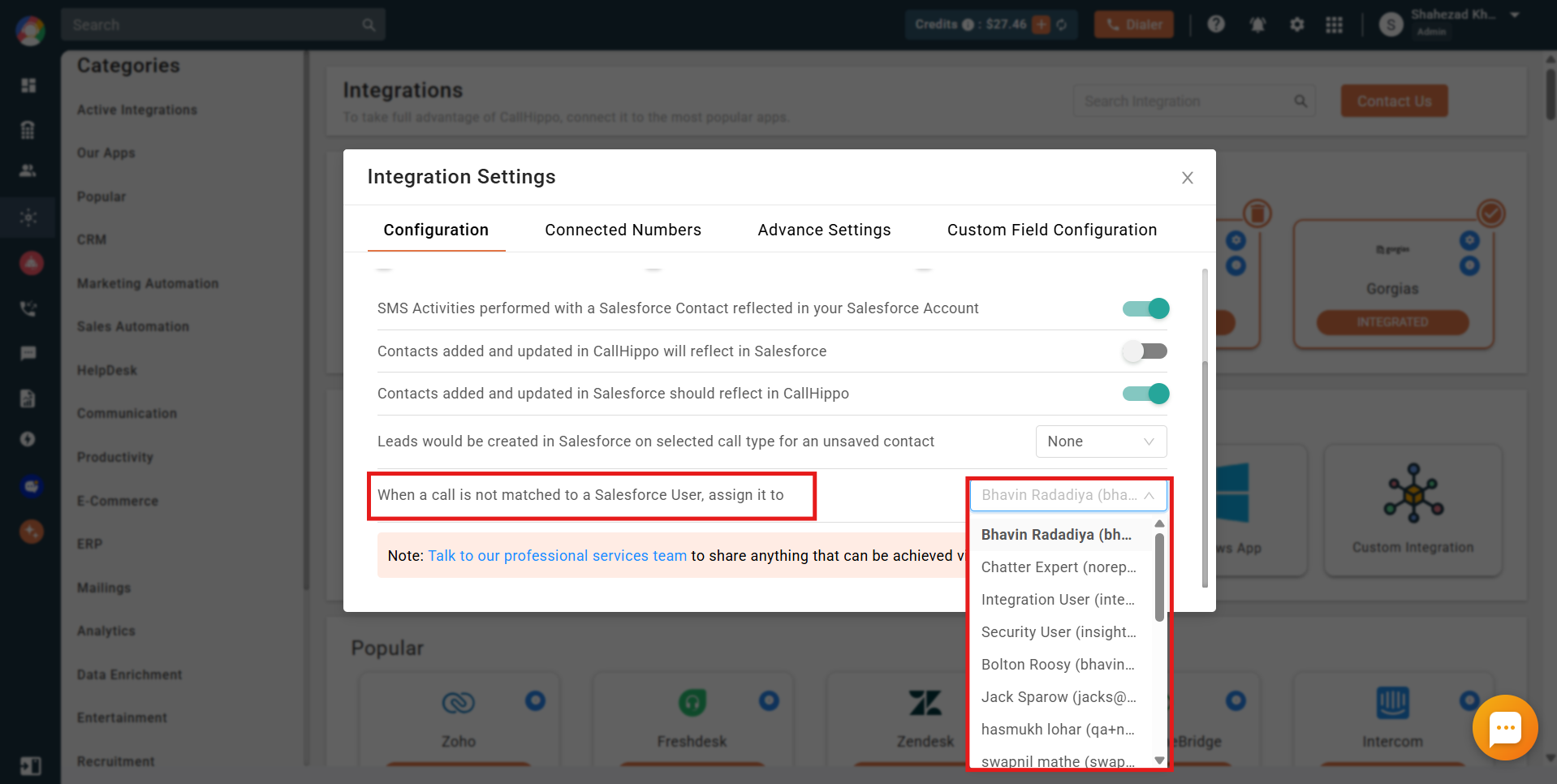Image resolution: width=1557 pixels, height=784 pixels.
Task: Open notifications bell icon
Action: point(1257,24)
